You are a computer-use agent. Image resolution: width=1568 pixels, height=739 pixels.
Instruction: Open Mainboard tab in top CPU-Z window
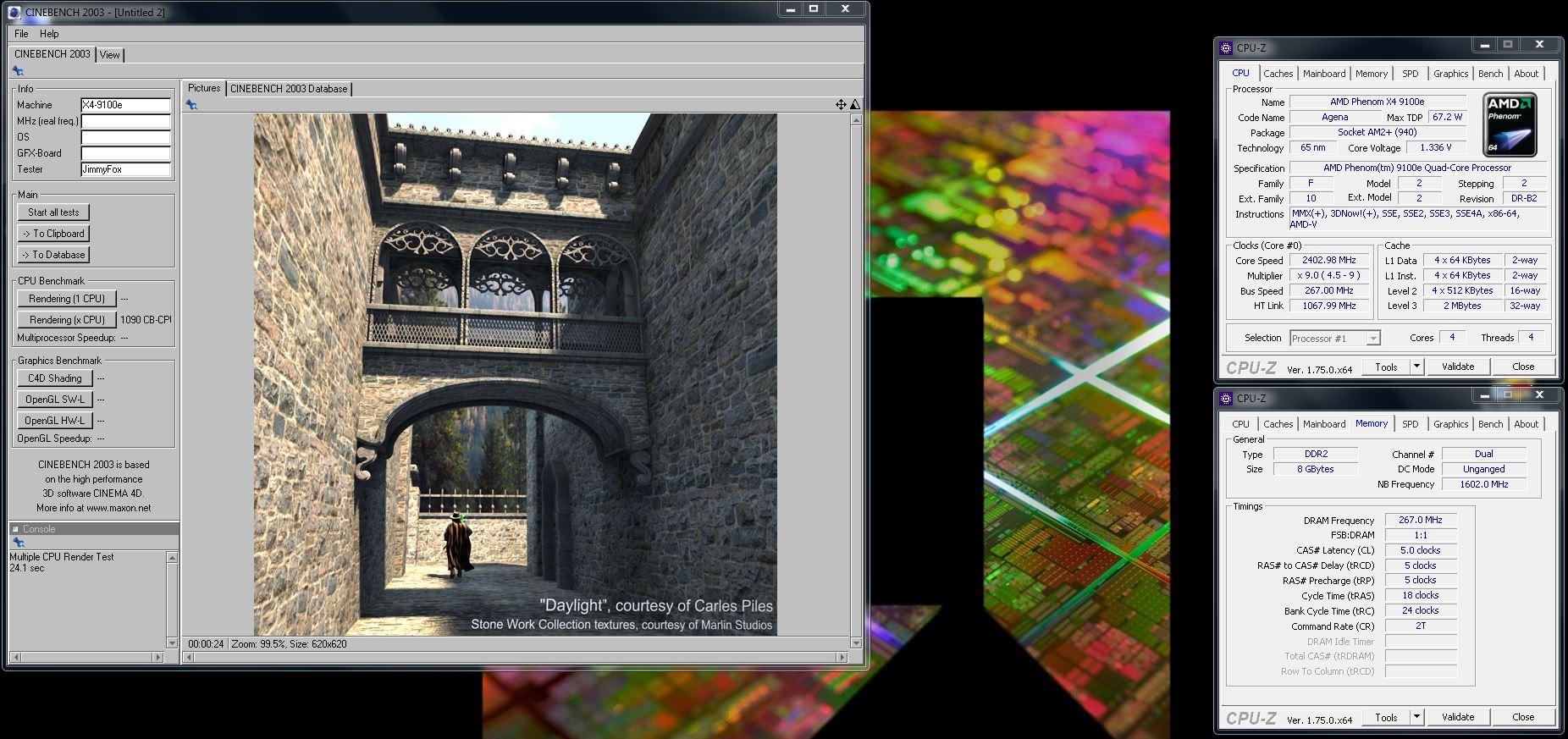tap(1324, 74)
